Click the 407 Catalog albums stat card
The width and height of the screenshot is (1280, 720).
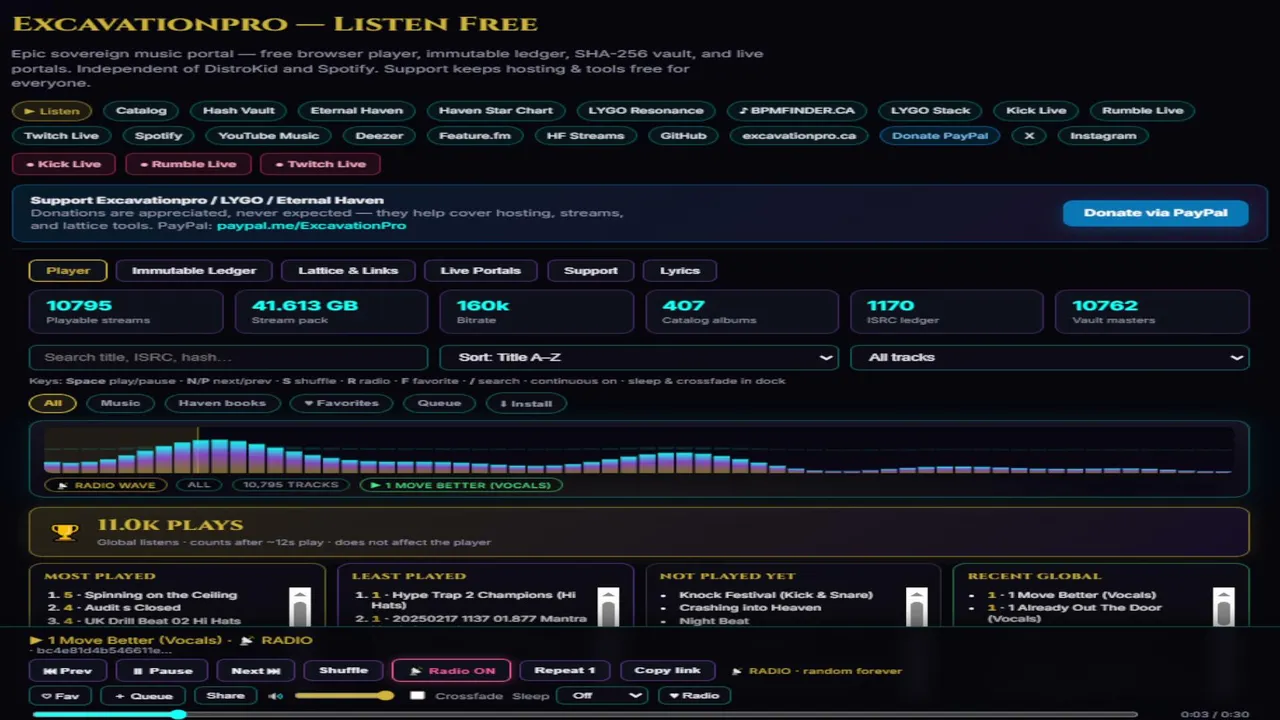742,312
